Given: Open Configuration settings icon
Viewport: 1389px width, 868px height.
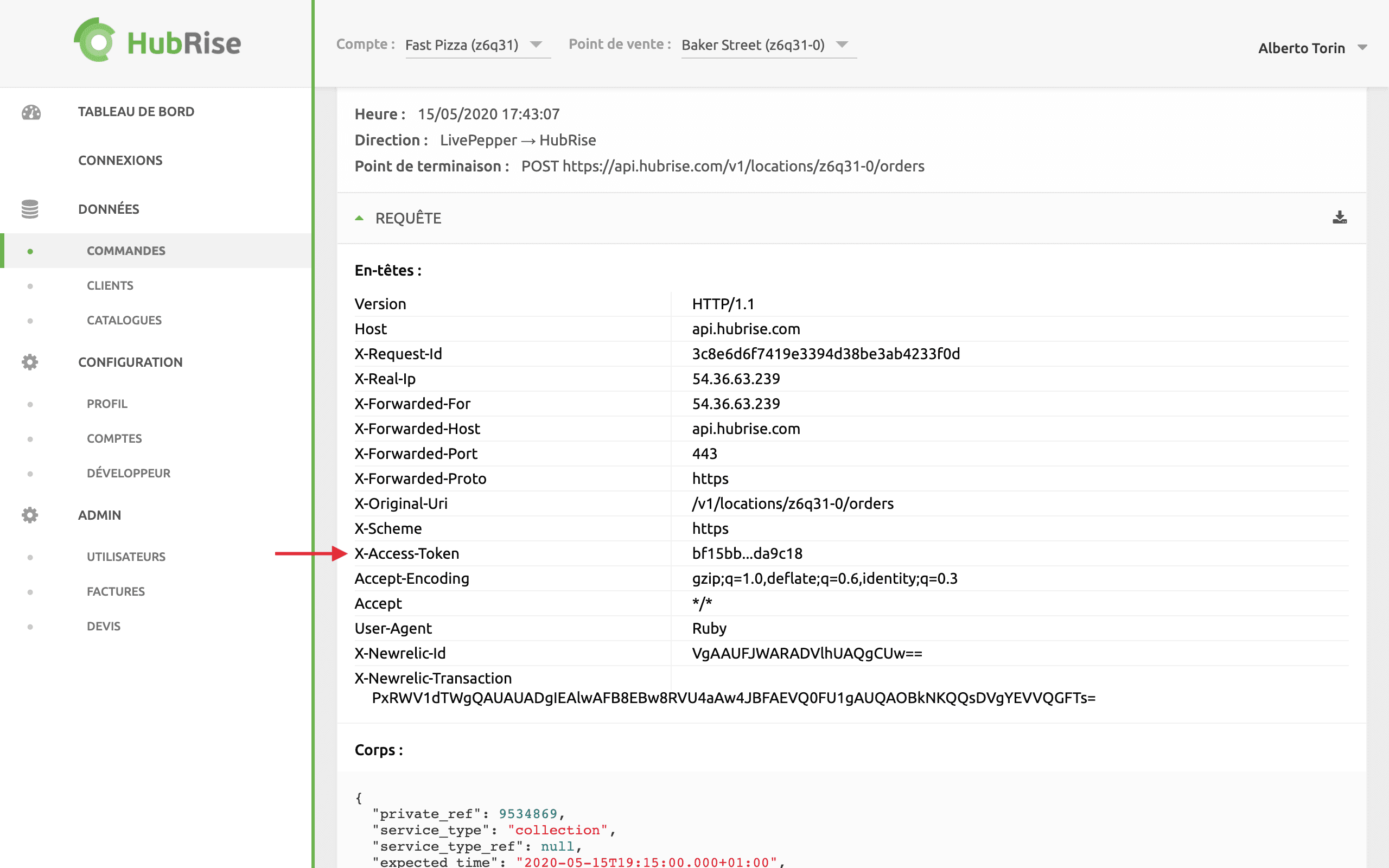Looking at the screenshot, I should click(x=29, y=362).
